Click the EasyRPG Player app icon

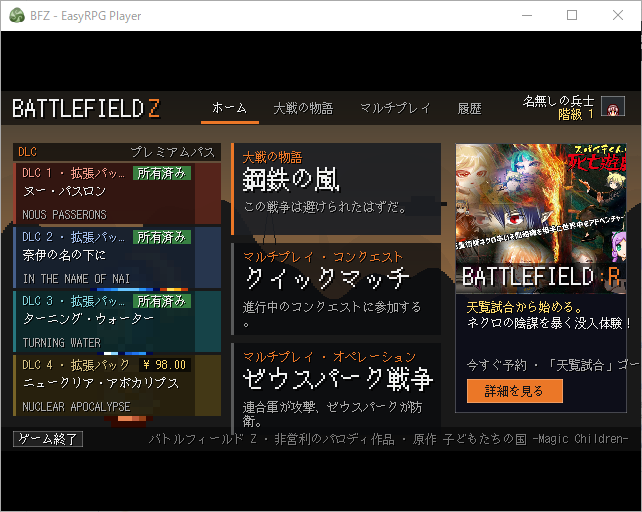(x=17, y=16)
